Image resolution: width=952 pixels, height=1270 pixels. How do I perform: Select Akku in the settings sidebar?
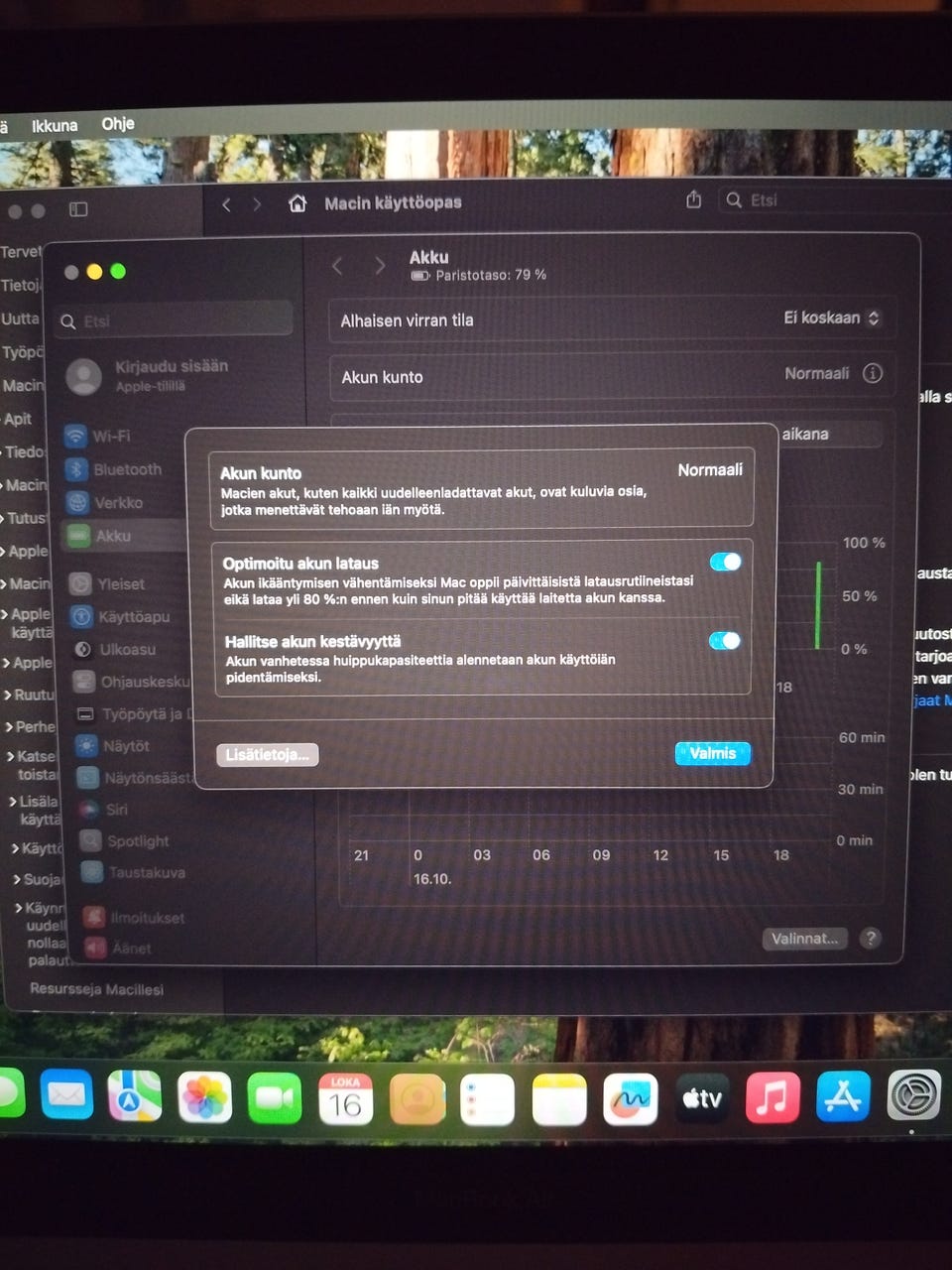pos(123,535)
